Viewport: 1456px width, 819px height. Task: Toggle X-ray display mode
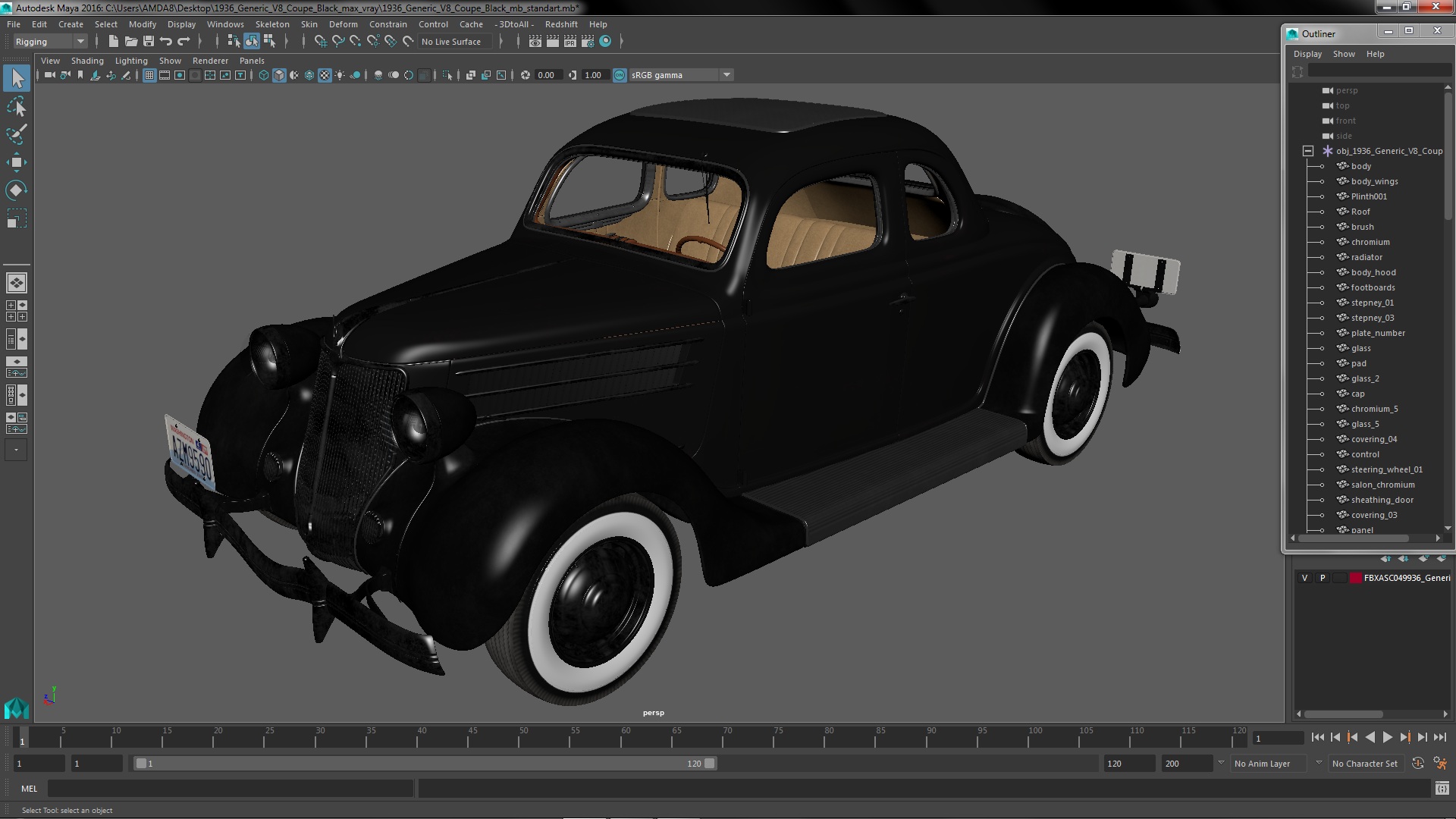pos(470,75)
